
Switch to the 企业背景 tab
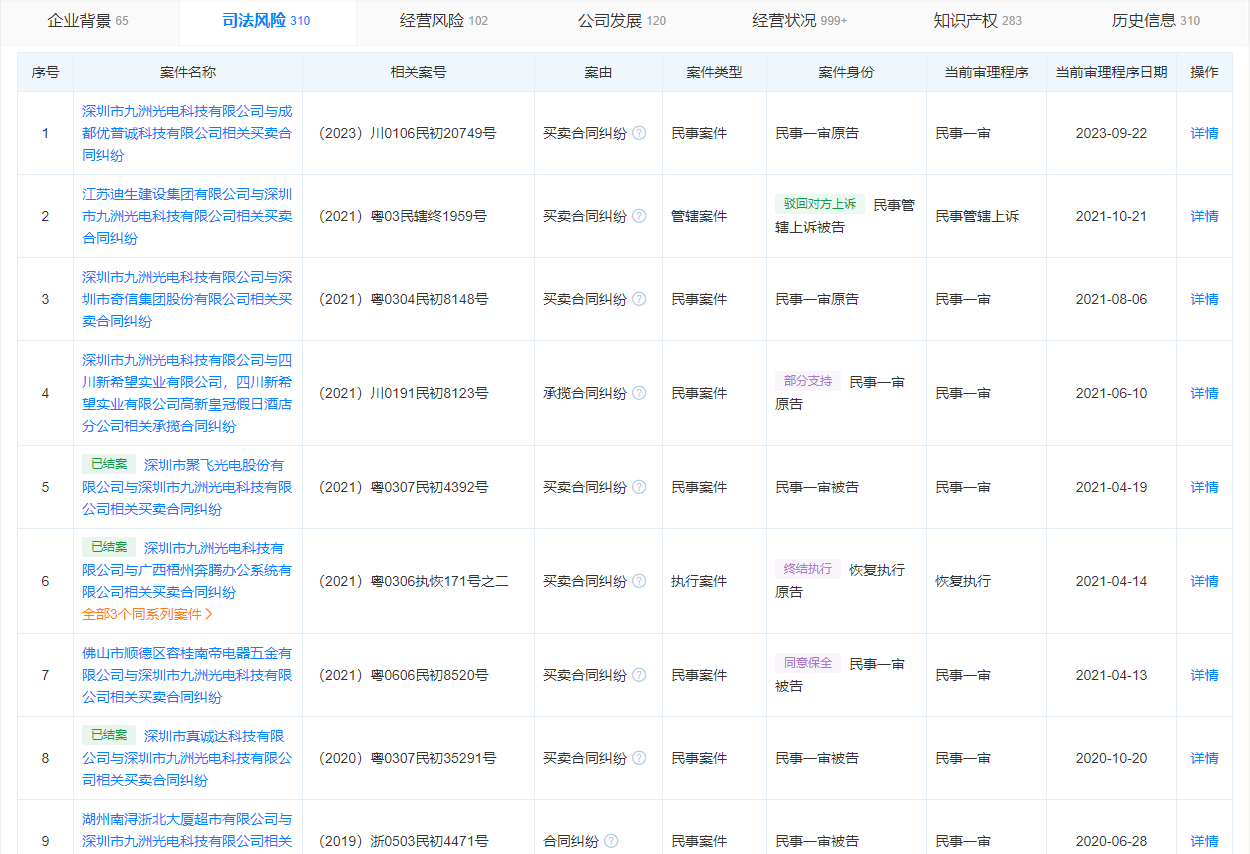tap(88, 21)
